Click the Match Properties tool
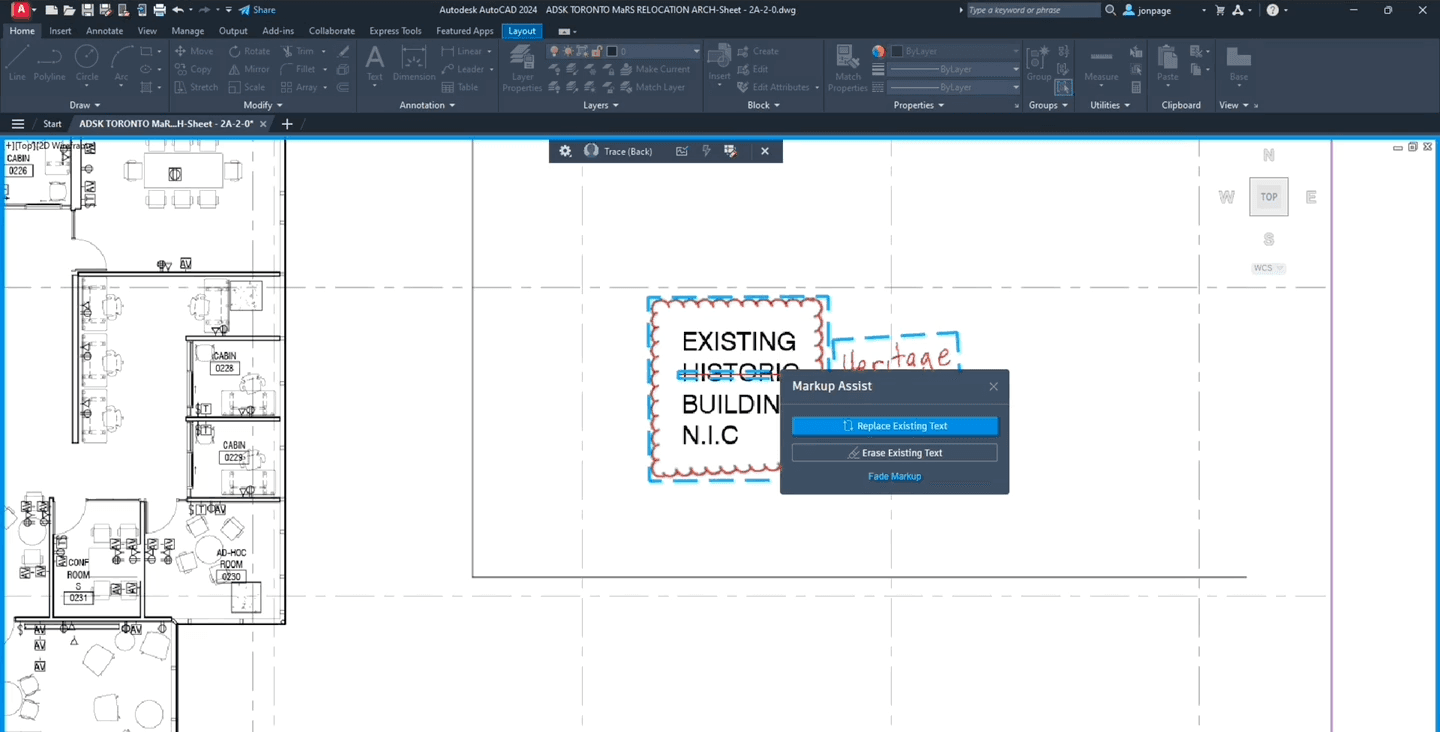The height and width of the screenshot is (732, 1440). (x=847, y=69)
